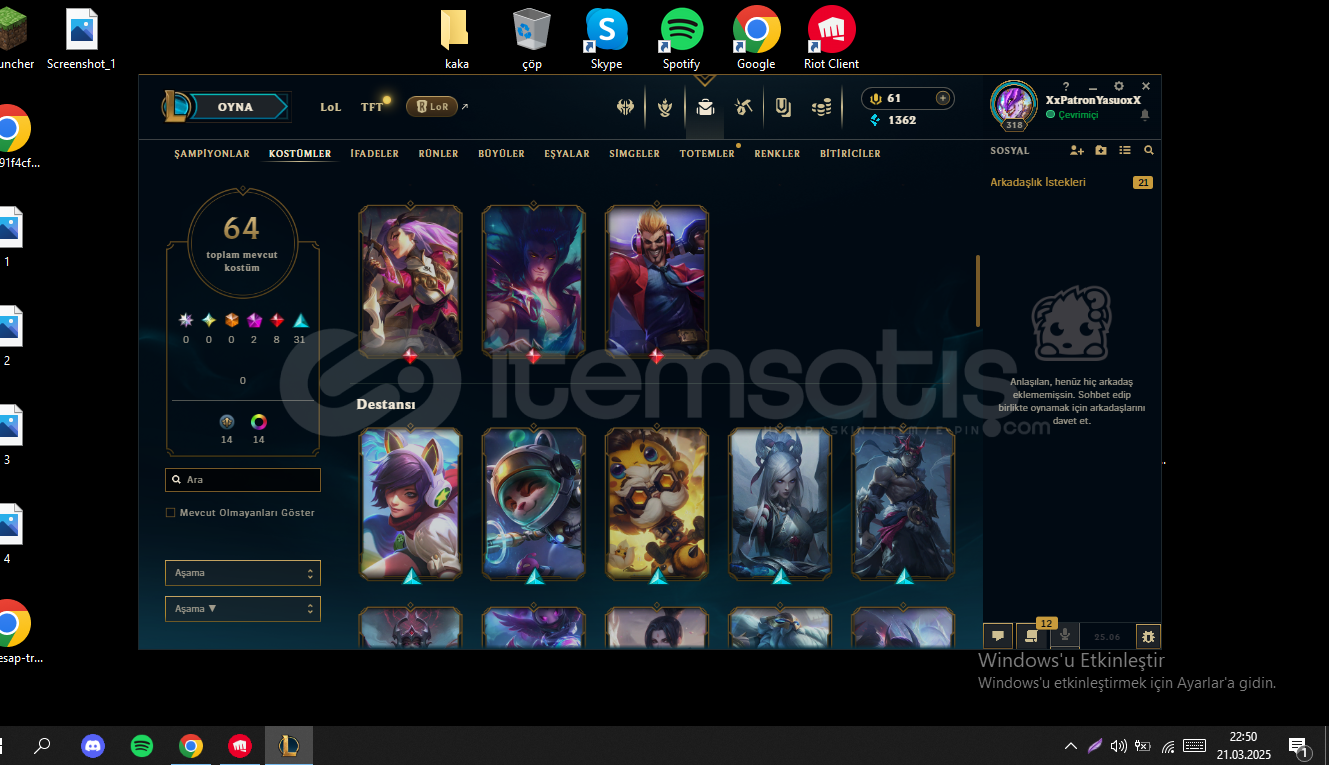Click the Ara skin search field
The image size is (1329, 765).
(x=243, y=480)
